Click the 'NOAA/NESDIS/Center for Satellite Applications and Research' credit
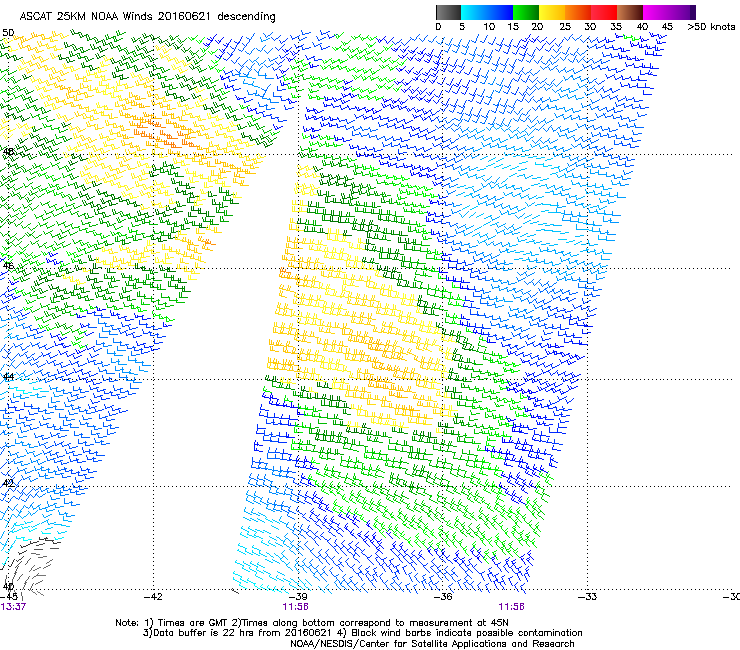This screenshot has width=740, height=650. [x=432, y=644]
